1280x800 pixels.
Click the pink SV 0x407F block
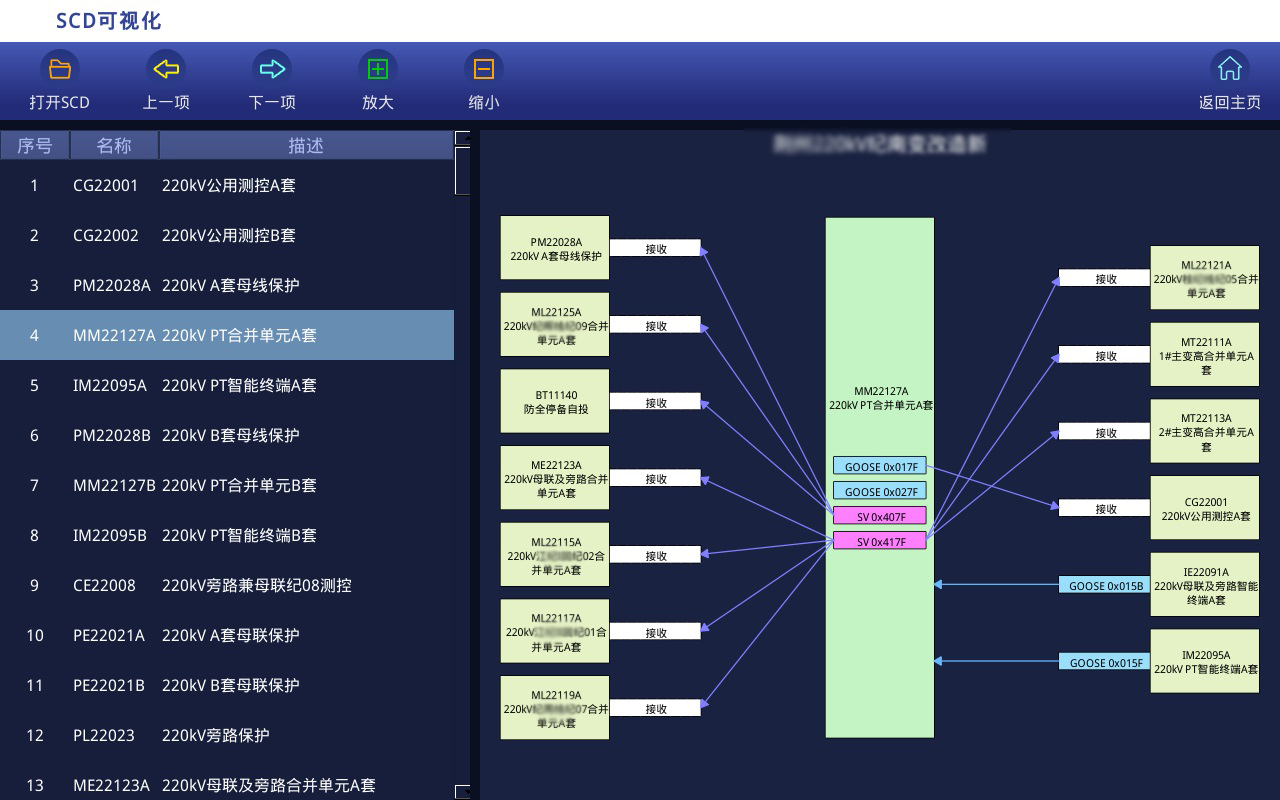(x=880, y=516)
